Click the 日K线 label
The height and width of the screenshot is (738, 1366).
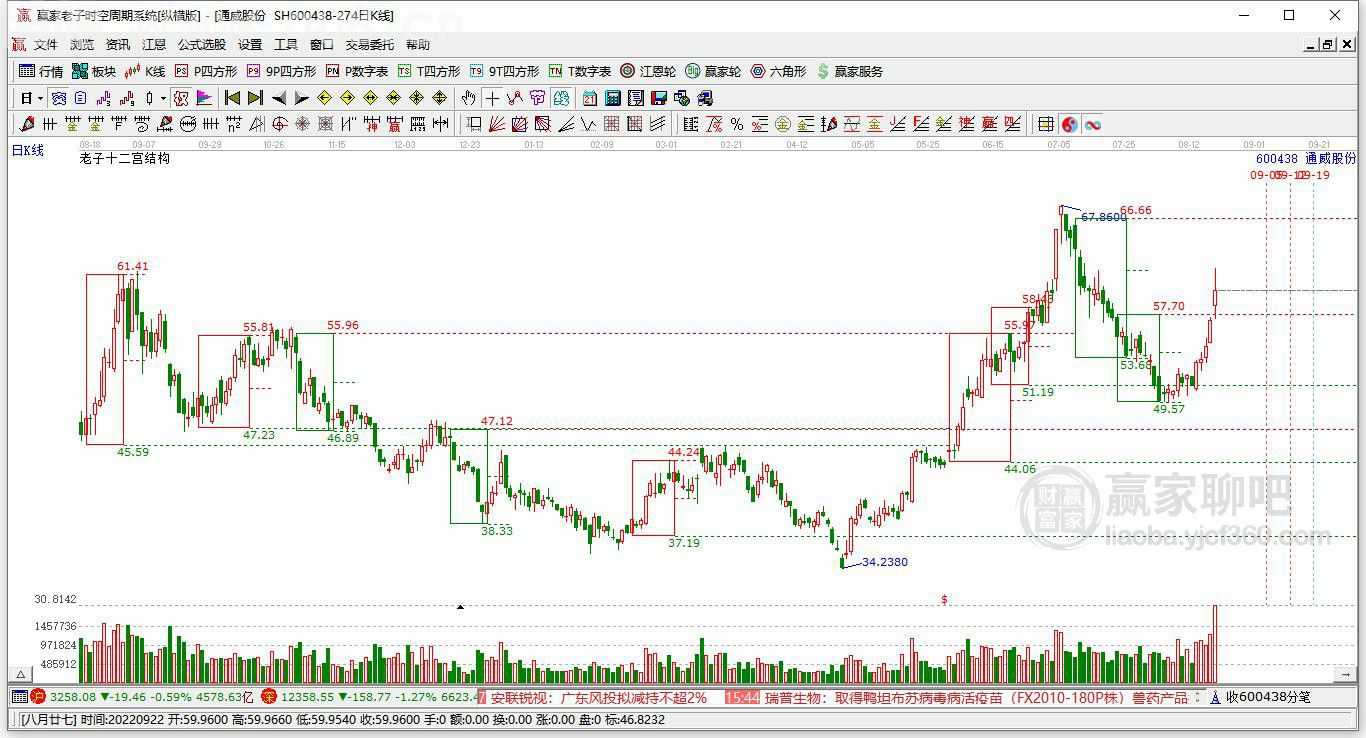pos(28,150)
